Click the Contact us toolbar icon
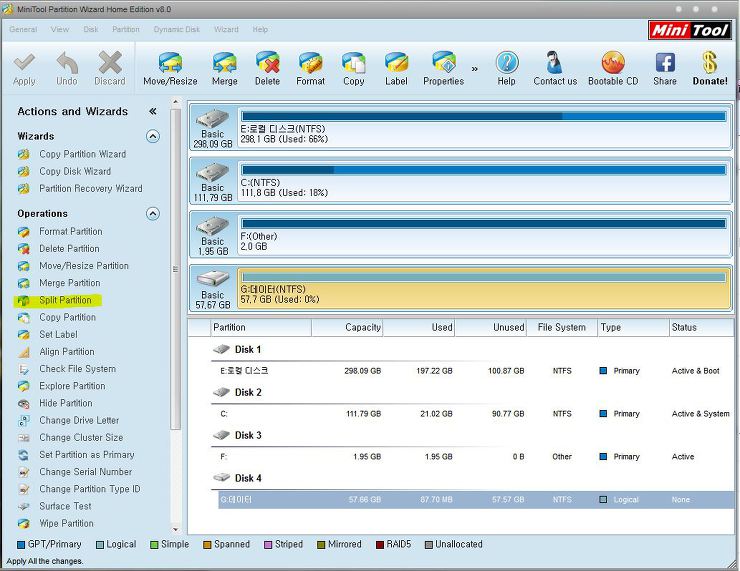Image resolution: width=740 pixels, height=571 pixels. 555,68
